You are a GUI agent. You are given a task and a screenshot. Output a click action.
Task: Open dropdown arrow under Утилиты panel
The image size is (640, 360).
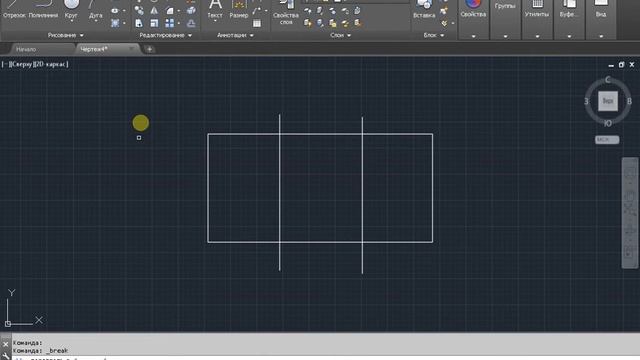537,36
